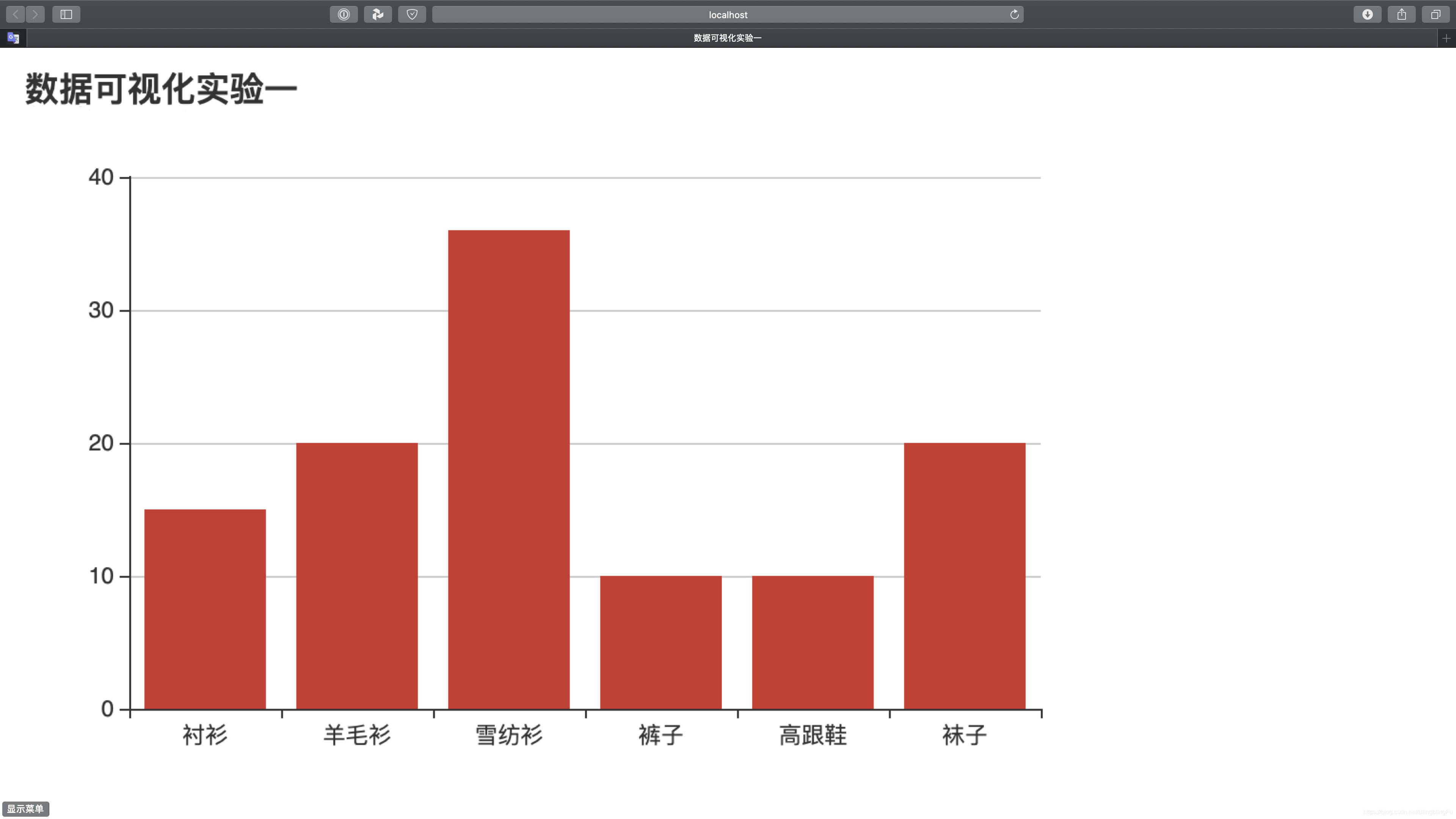The image size is (1456, 819).
Task: Click the 30 y-axis label
Action: (101, 310)
